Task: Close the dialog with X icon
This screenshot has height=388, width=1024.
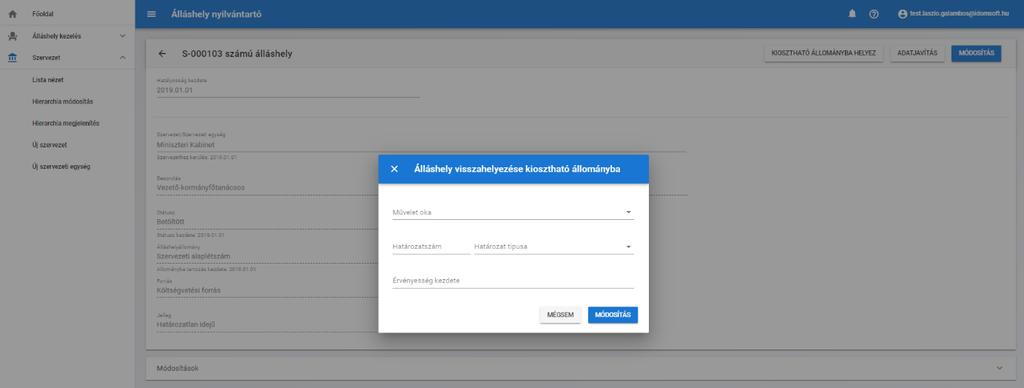Action: pyautogui.click(x=394, y=169)
